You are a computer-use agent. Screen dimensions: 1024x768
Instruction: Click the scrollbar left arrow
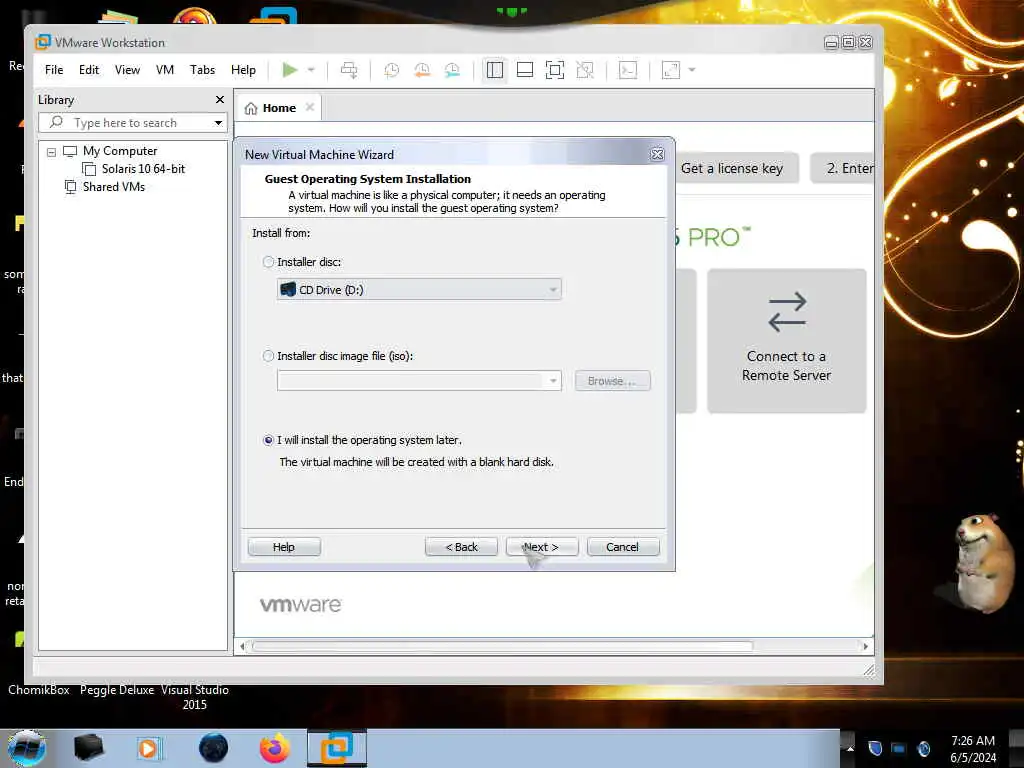point(242,647)
